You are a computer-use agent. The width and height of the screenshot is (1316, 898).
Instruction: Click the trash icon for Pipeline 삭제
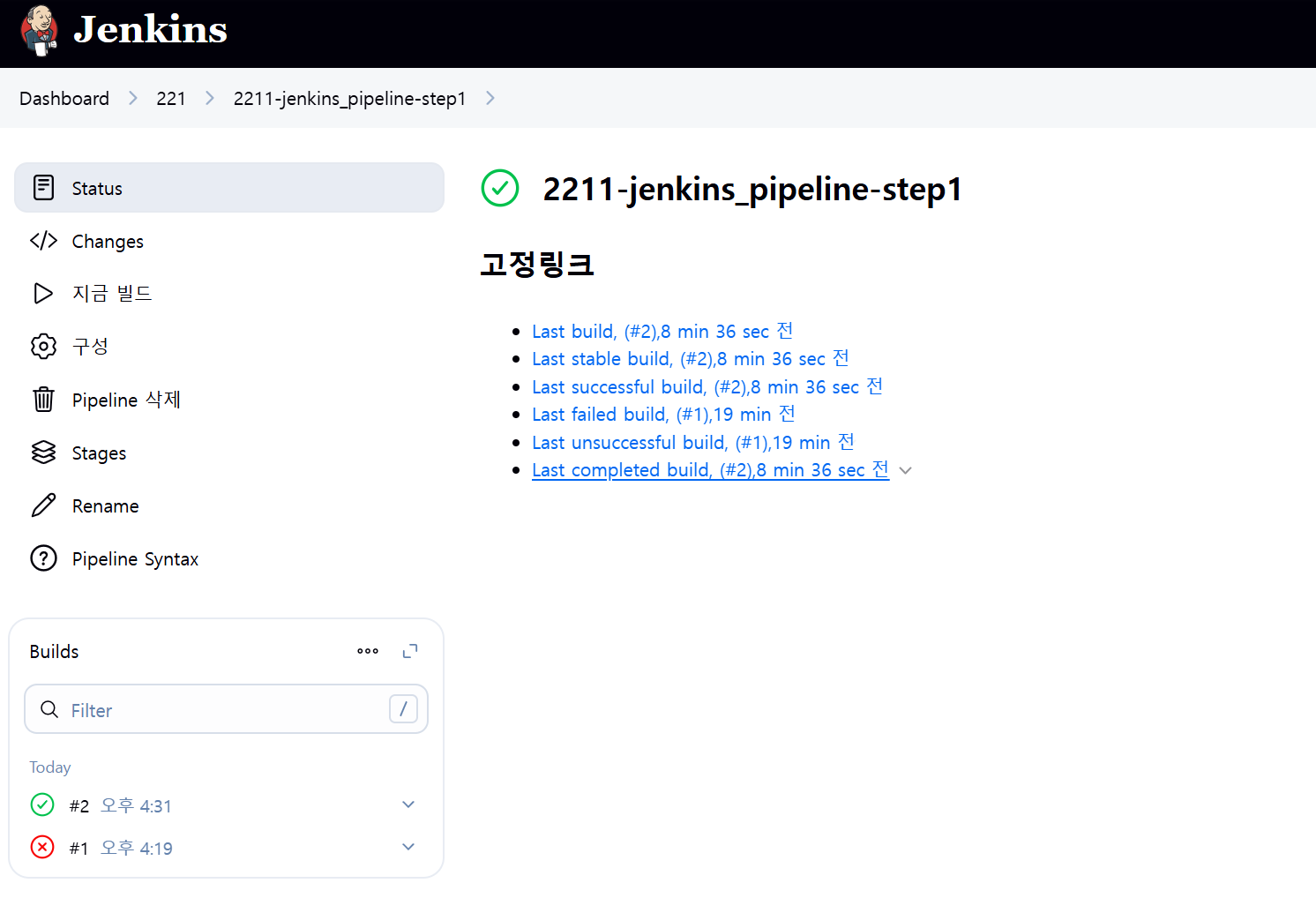43,400
